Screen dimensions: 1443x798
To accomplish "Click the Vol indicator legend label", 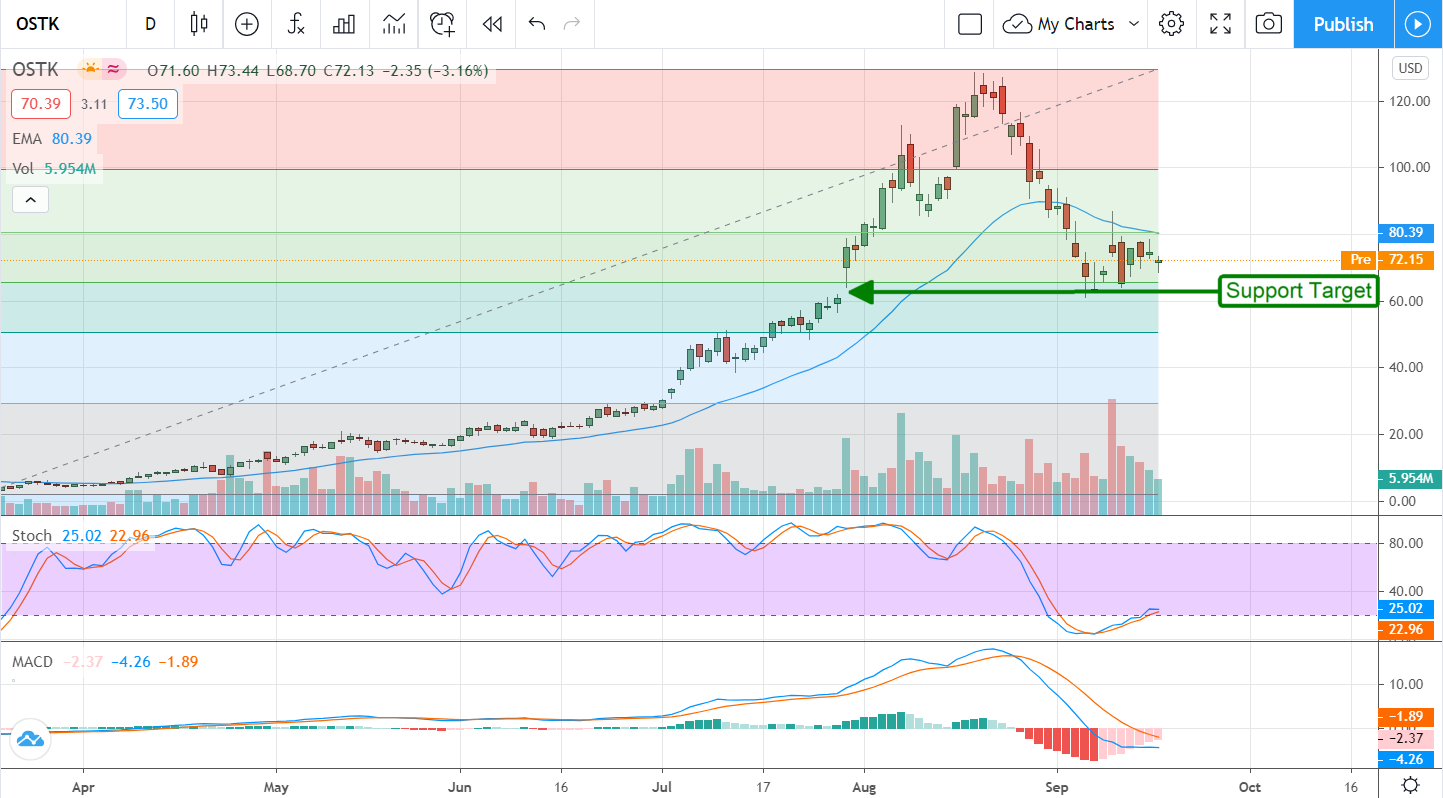I will [x=22, y=169].
